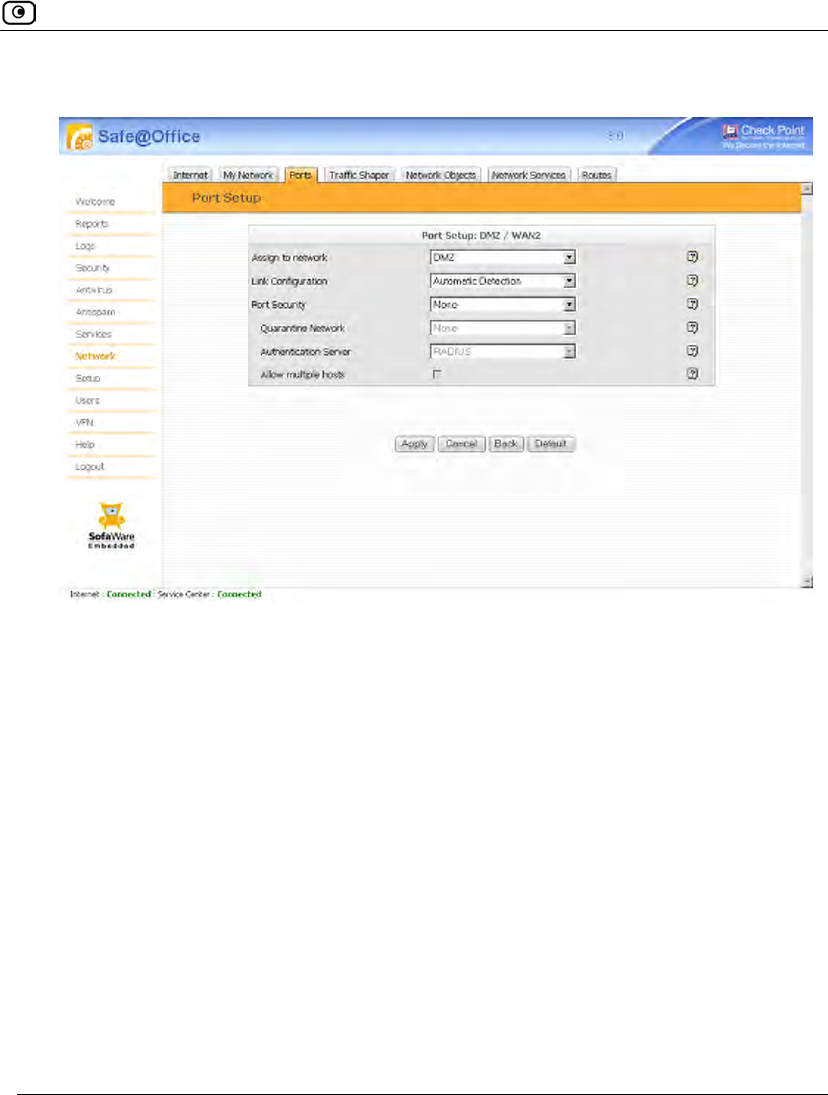
Task: Click the Cancel button
Action: (x=461, y=444)
